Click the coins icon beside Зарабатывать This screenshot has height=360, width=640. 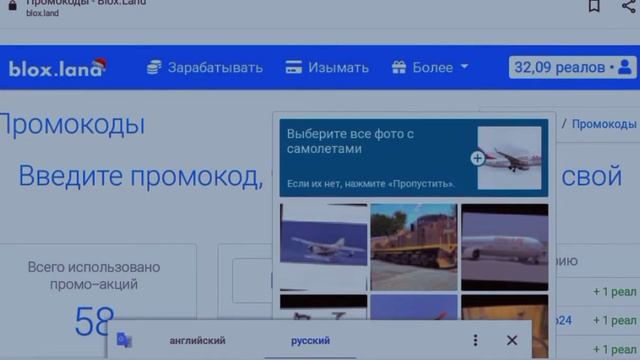154,67
